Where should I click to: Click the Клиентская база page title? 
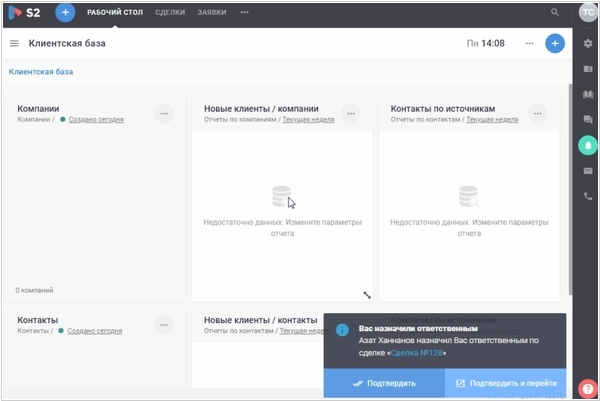point(67,43)
